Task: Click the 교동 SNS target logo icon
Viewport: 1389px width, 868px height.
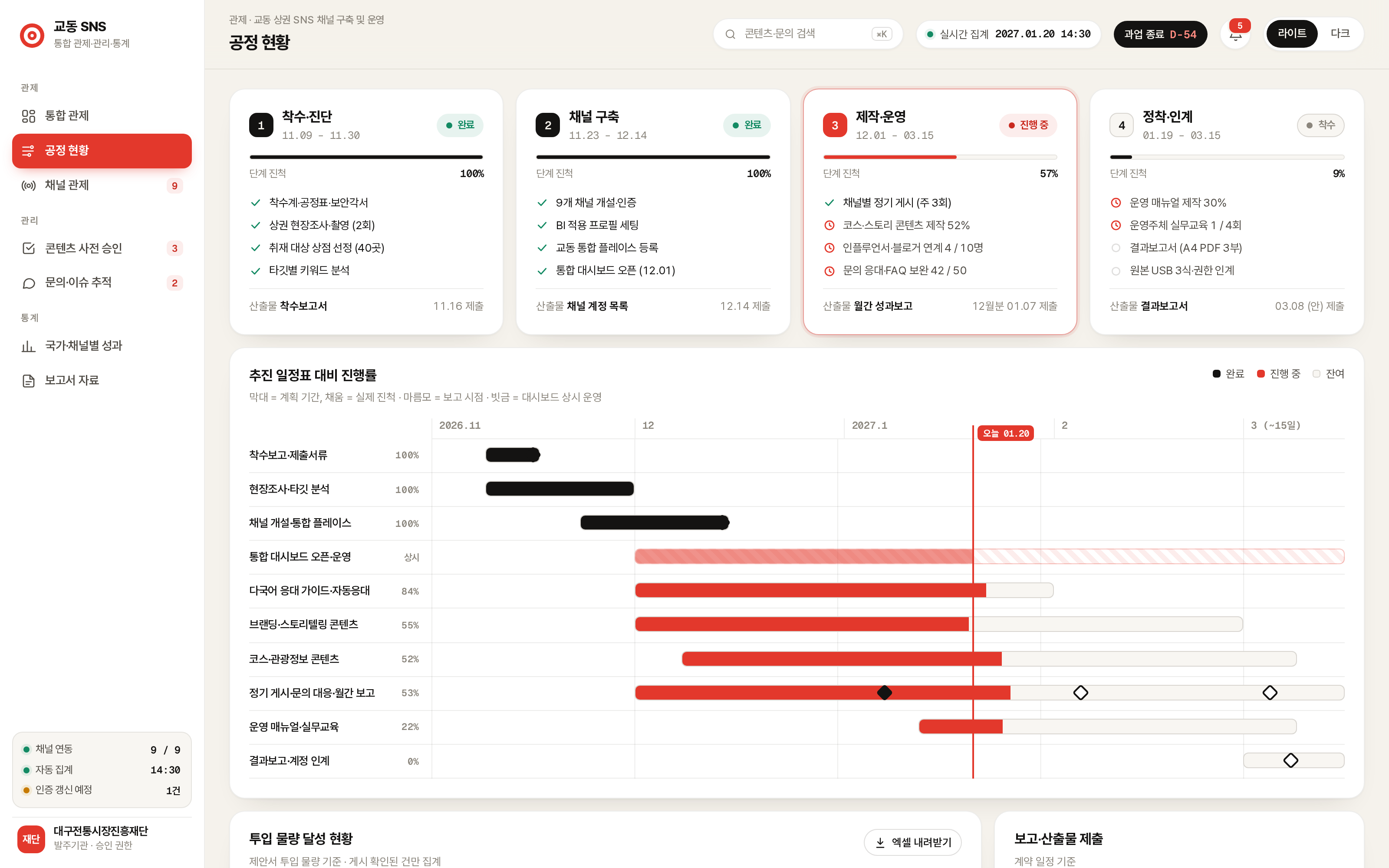Action: coord(32,35)
